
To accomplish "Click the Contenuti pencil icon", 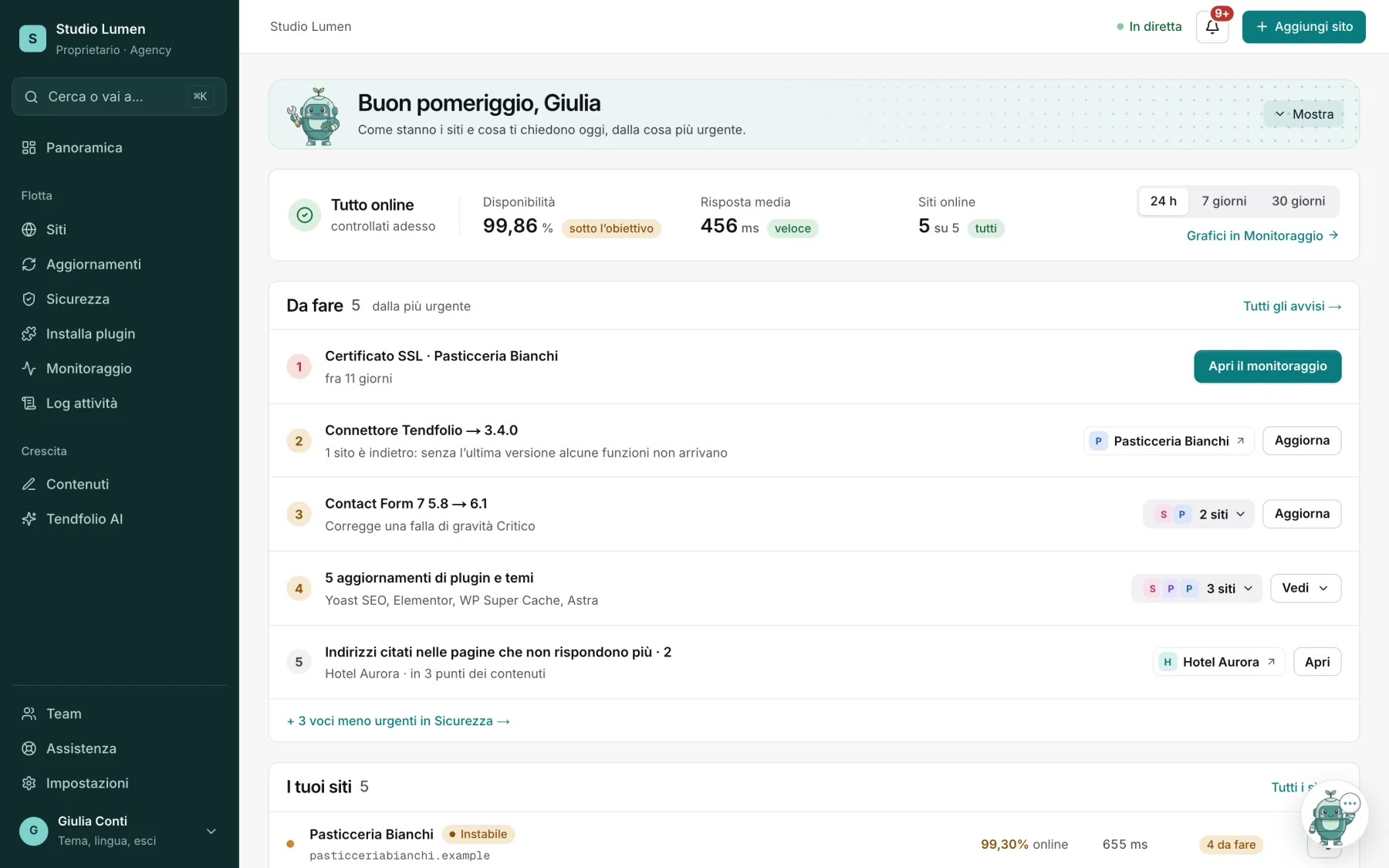I will [x=29, y=484].
